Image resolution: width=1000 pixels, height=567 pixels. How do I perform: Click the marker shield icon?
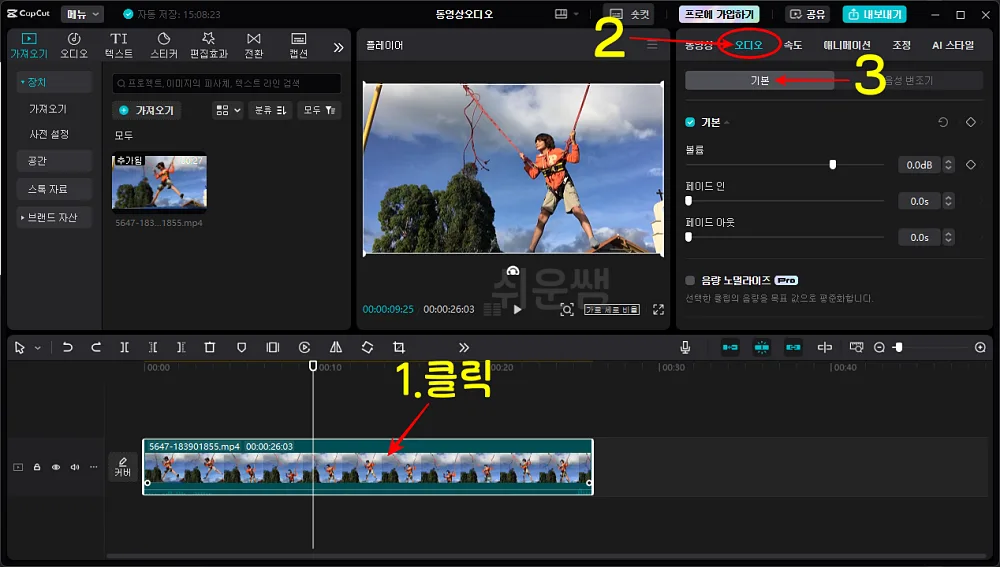[x=241, y=347]
